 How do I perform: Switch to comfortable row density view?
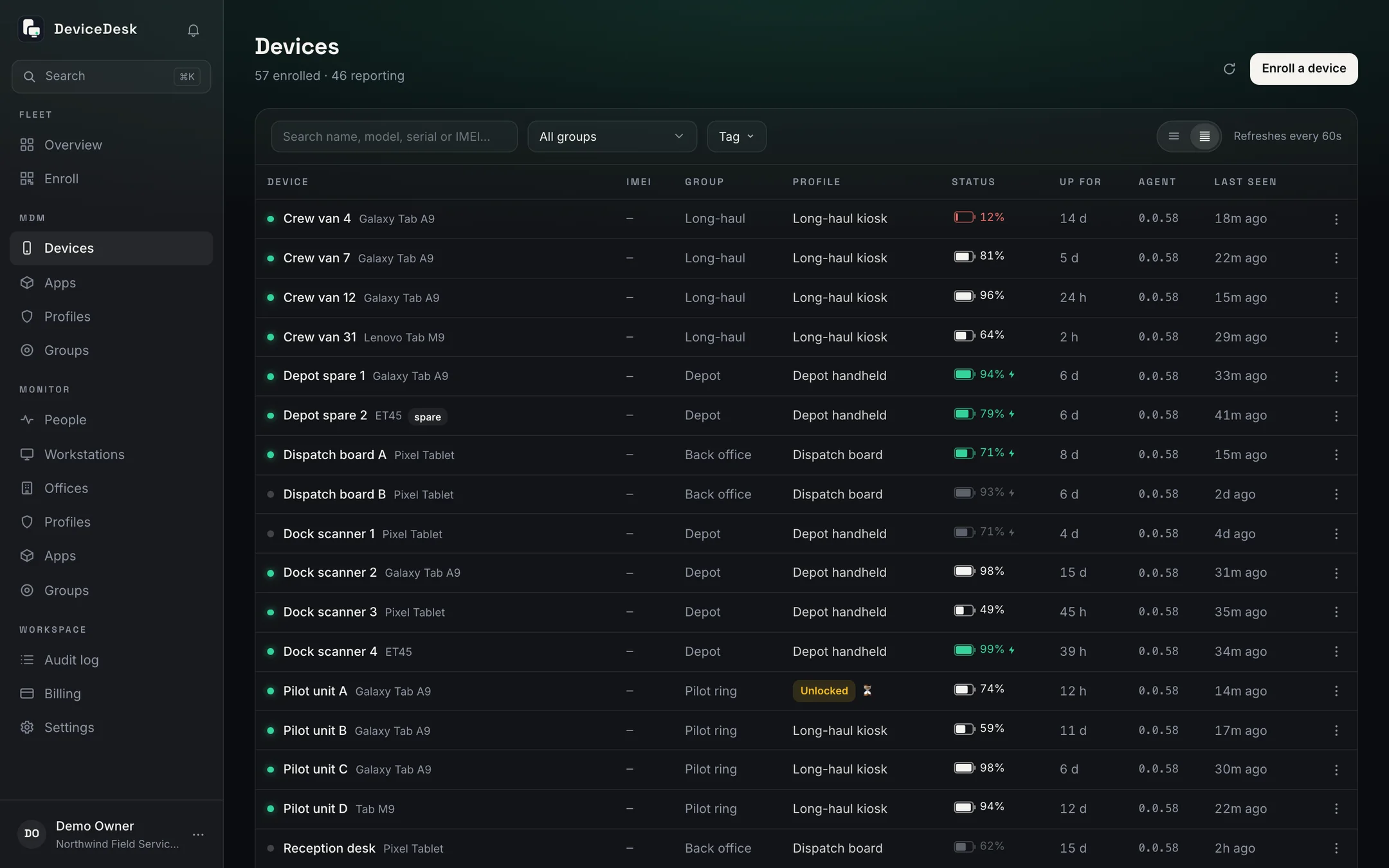1174,136
